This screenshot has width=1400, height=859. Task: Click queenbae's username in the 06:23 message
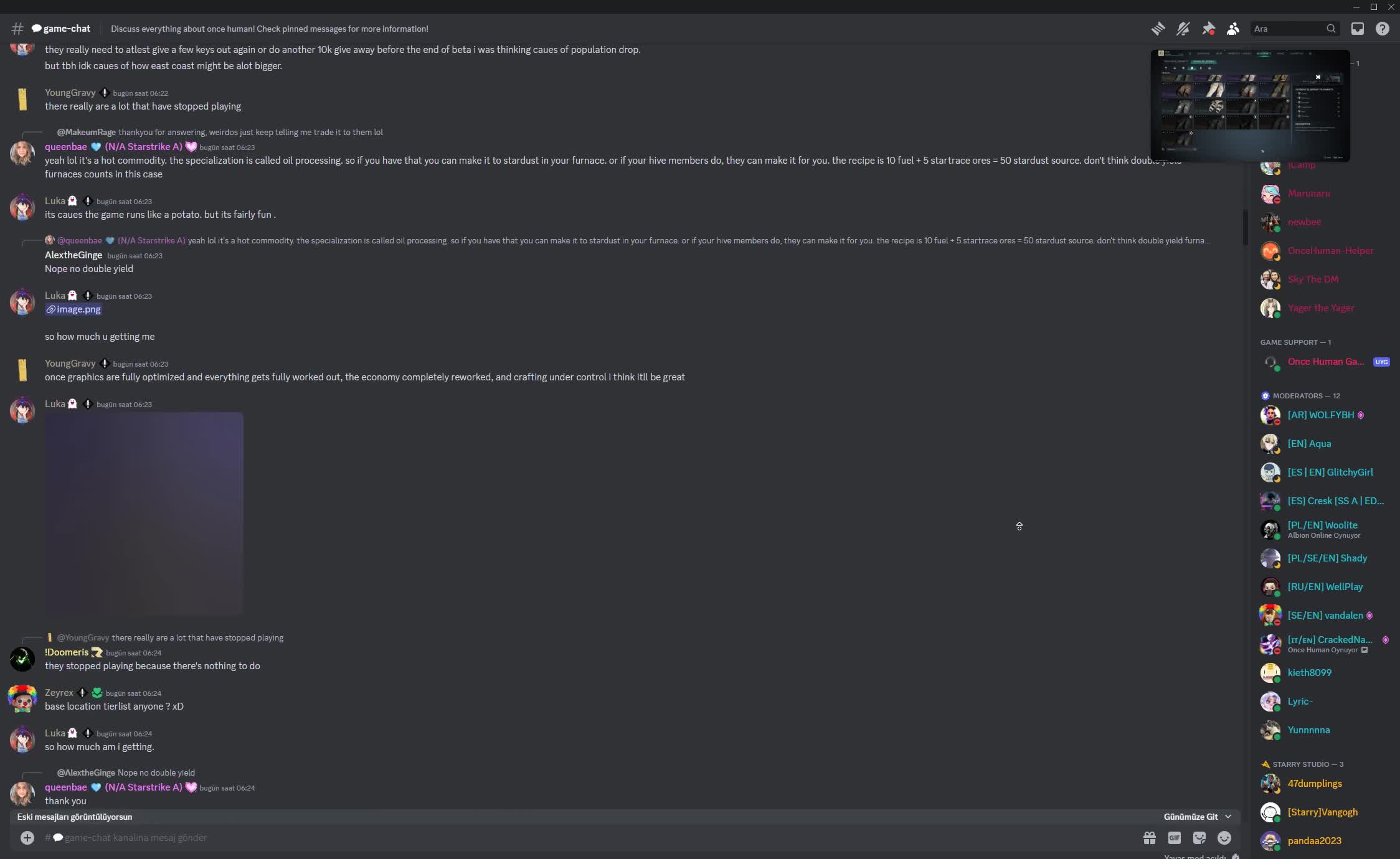66,147
